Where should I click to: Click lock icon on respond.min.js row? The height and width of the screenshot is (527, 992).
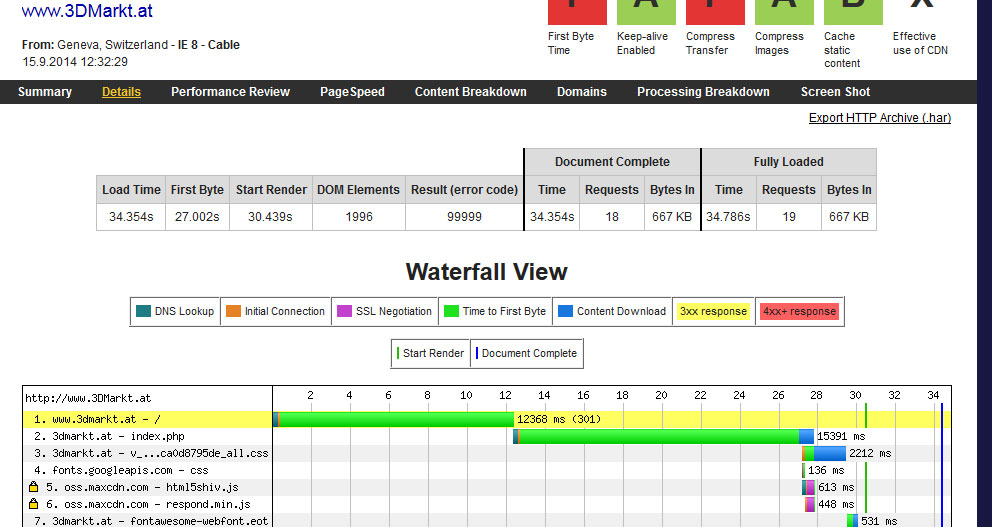pos(34,504)
